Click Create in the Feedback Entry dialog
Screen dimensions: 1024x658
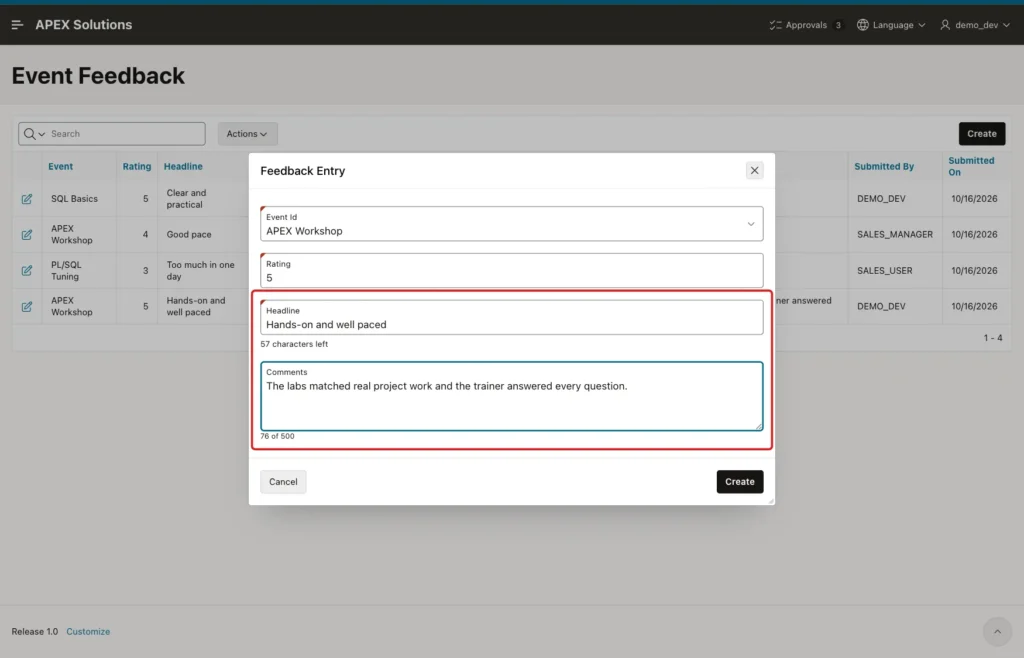740,482
